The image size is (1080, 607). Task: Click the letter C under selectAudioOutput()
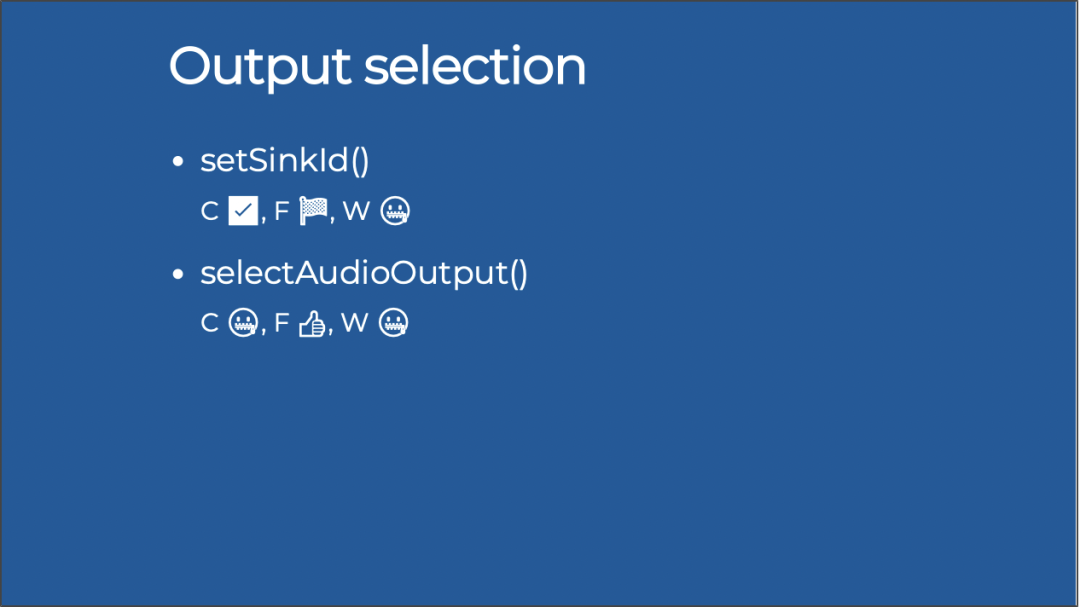(209, 323)
